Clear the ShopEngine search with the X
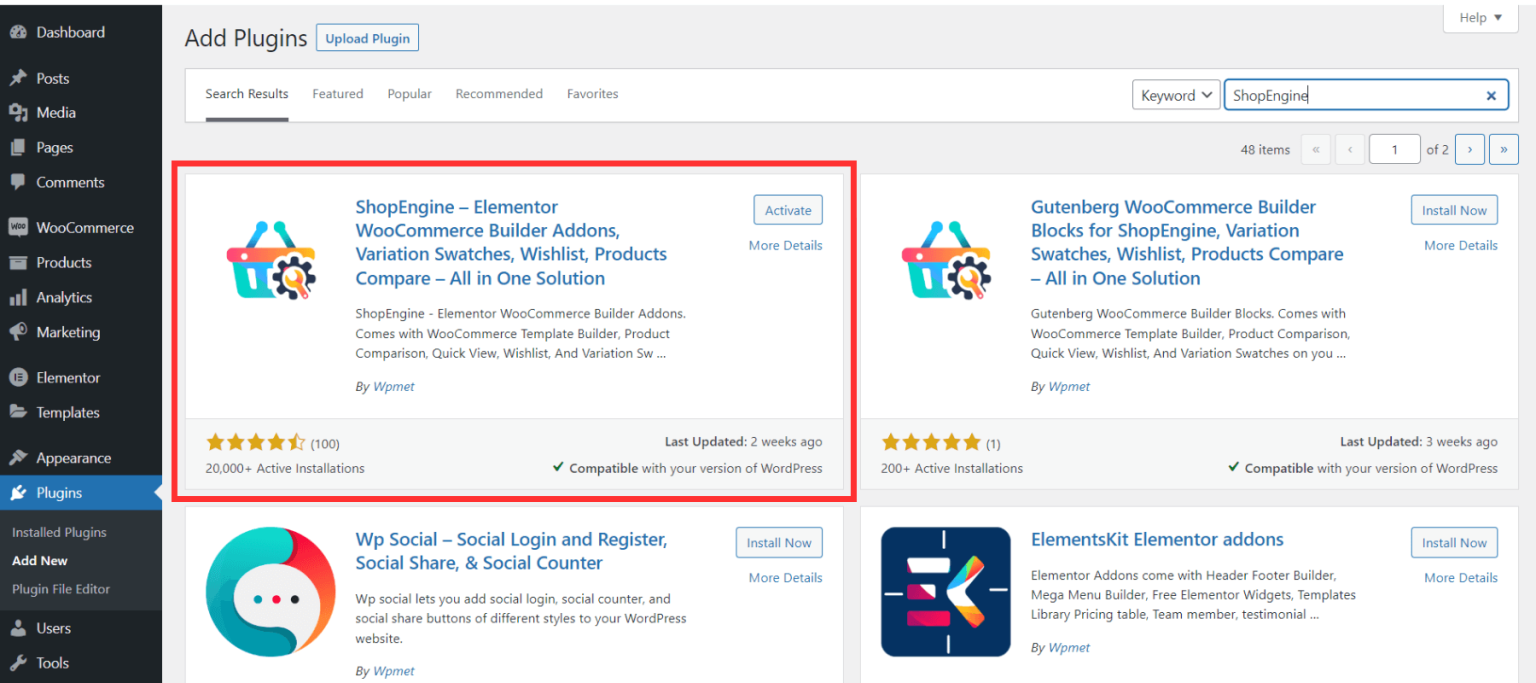The image size is (1536, 683). (1491, 95)
